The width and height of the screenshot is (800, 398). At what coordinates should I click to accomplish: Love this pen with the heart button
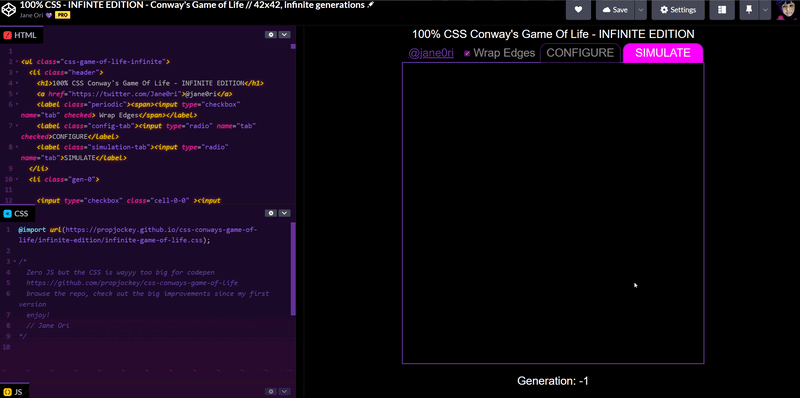coord(578,10)
